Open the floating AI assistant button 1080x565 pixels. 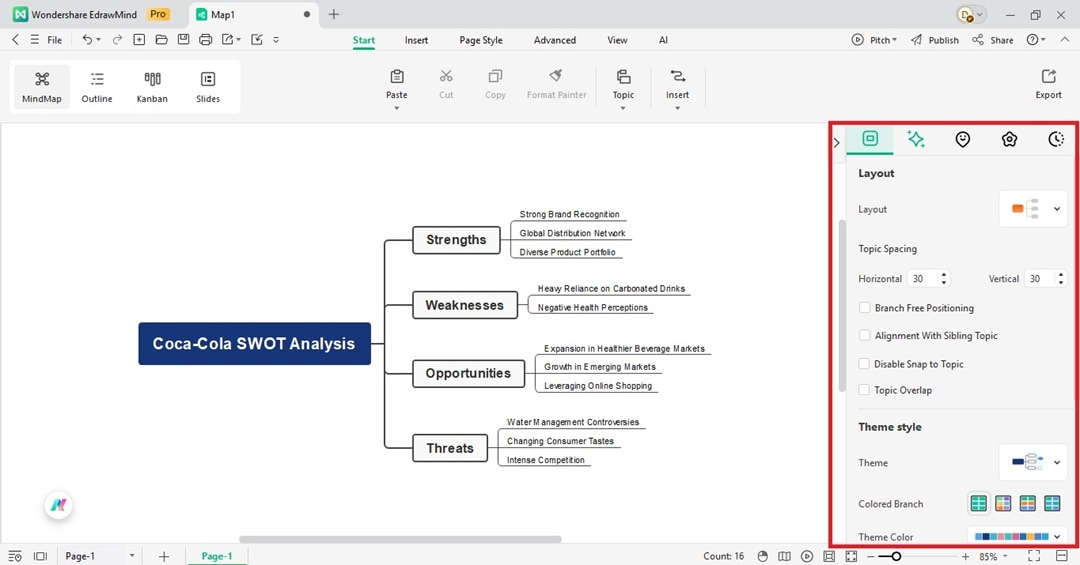pyautogui.click(x=59, y=505)
